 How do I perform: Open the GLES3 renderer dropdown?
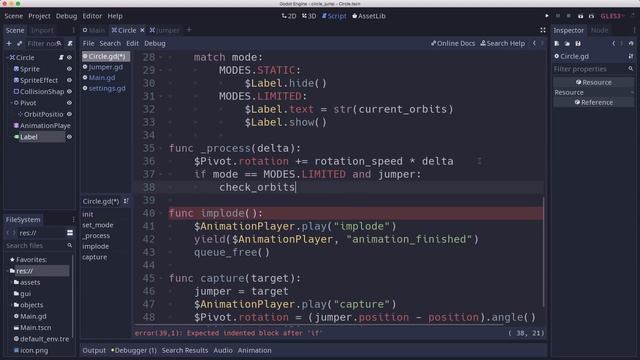pyautogui.click(x=612, y=16)
